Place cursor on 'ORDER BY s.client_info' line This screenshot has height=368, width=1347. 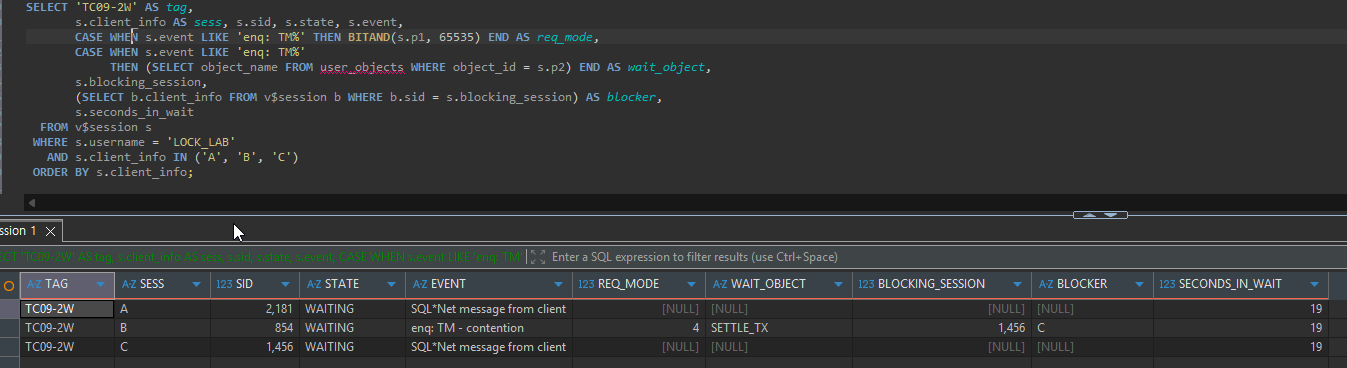tap(112, 172)
